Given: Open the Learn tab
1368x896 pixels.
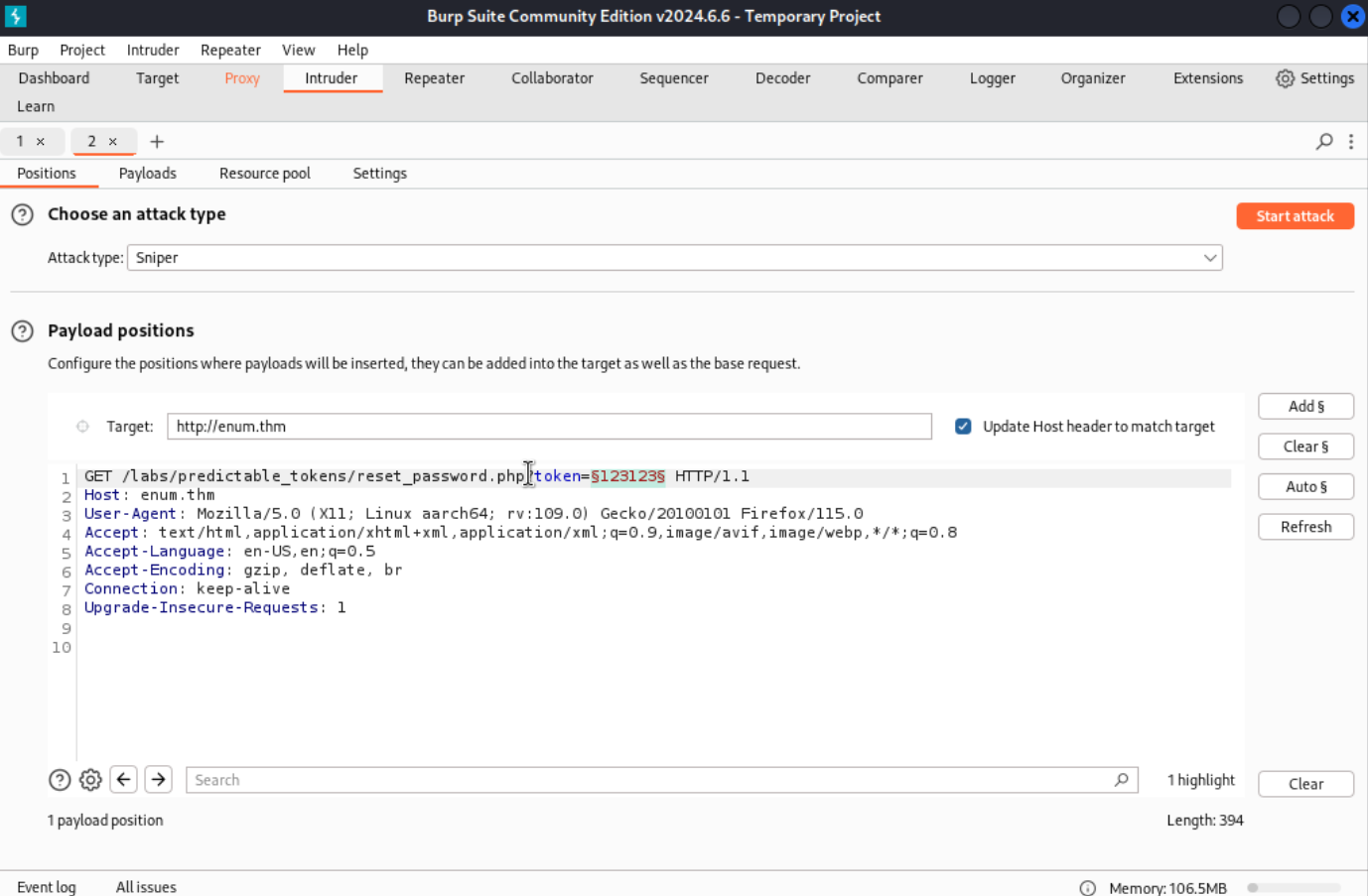Looking at the screenshot, I should point(36,106).
